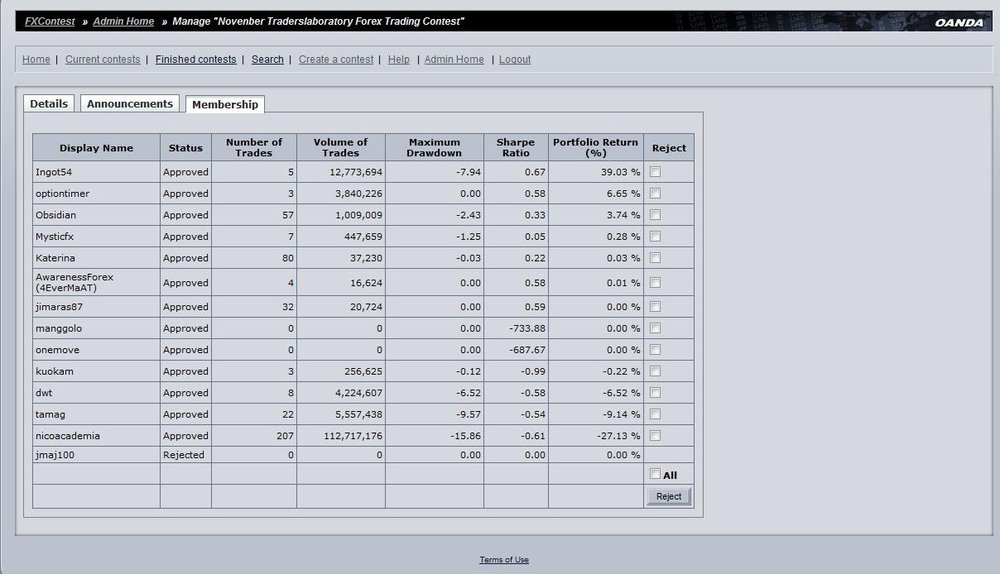Click the Obsidian display name
This screenshot has height=574, width=1000.
(55, 215)
